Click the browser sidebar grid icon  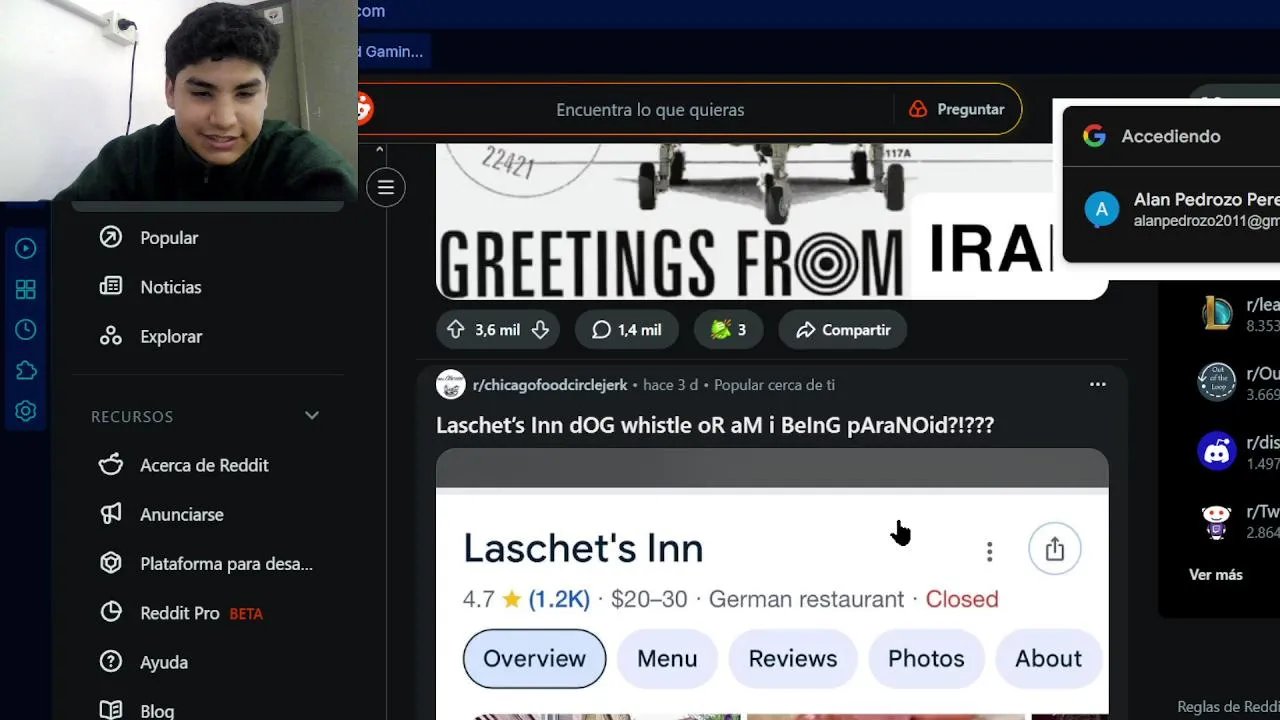(x=26, y=289)
